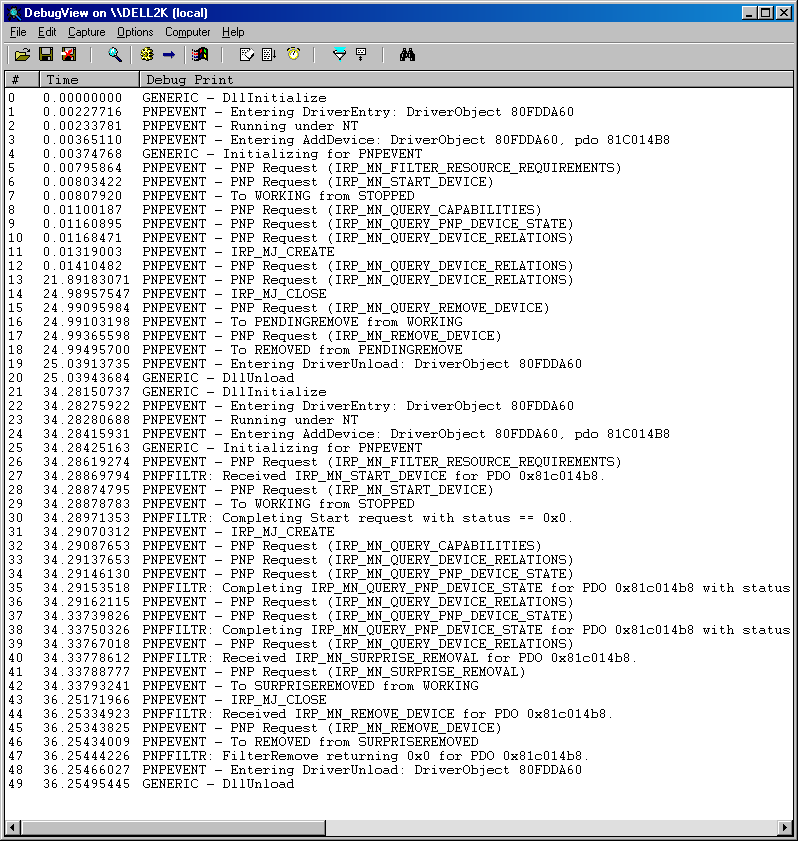Select row 7 To WORKING from STOPPED
This screenshot has width=798, height=841.
399,196
